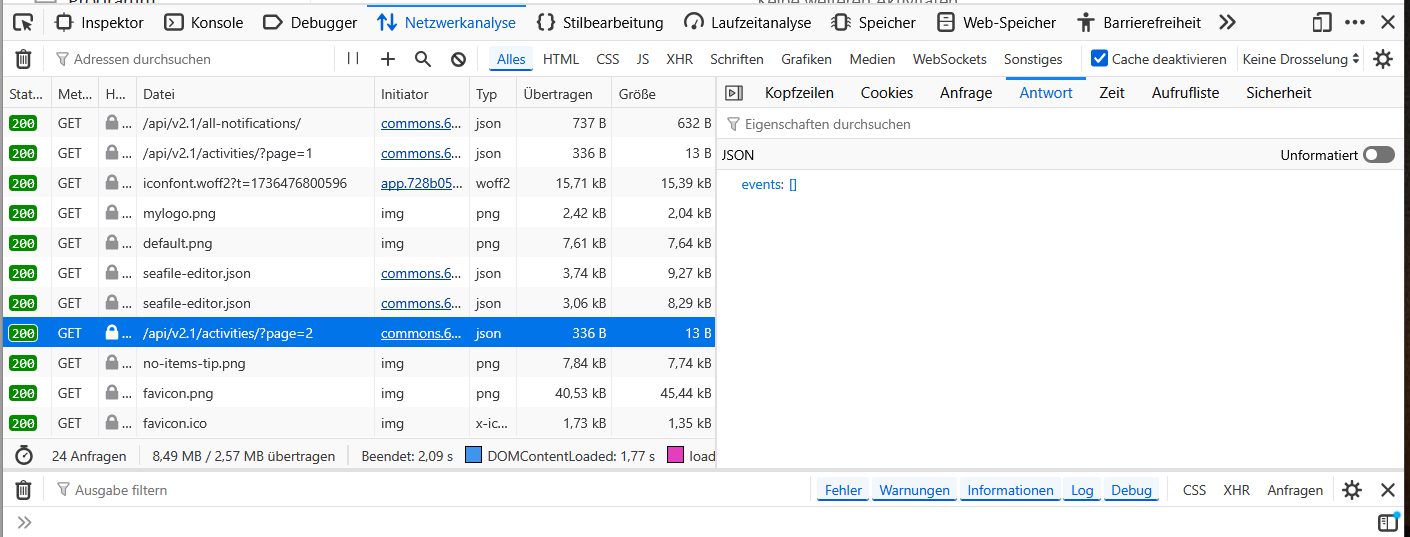Toggle responsive design mode icon
The width and height of the screenshot is (1410, 537).
point(1322,22)
